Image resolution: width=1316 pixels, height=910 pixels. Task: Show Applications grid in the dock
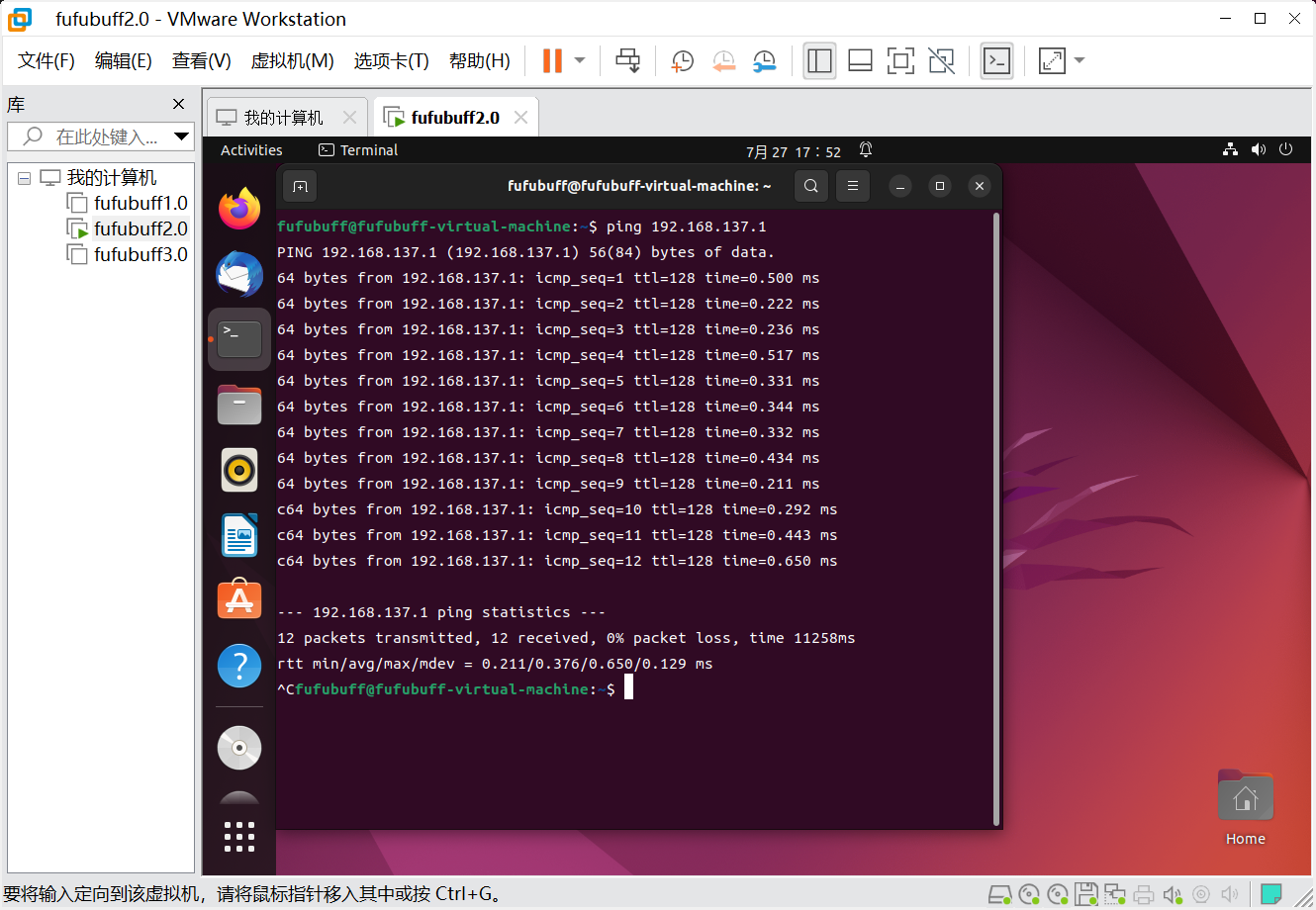239,837
